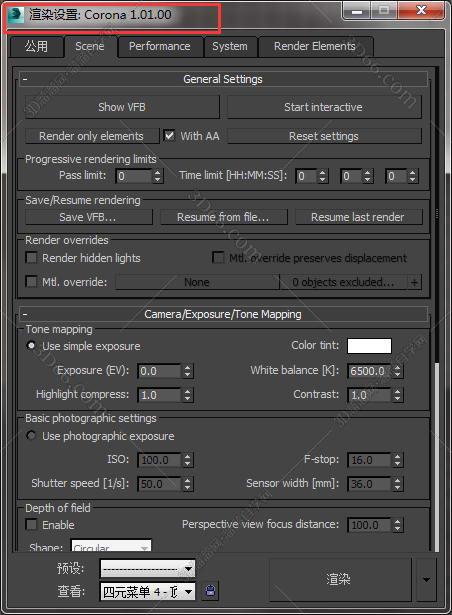Select Use photographic exposure radio button
The height and width of the screenshot is (615, 452).
[31, 436]
